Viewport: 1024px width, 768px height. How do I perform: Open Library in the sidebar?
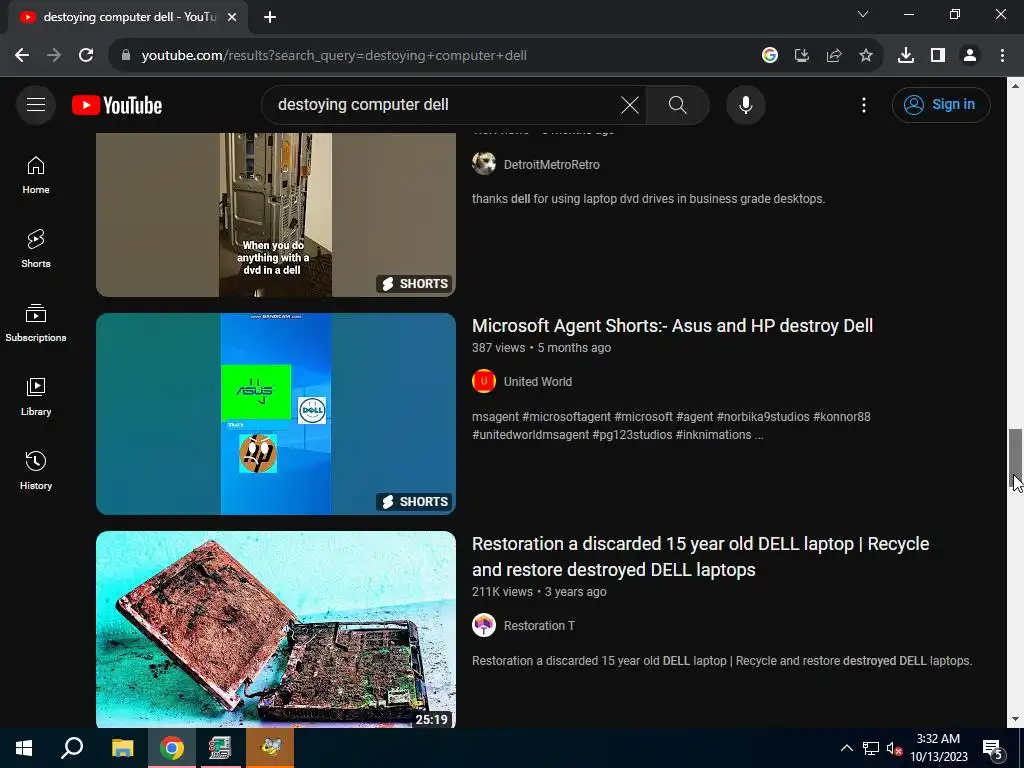(36, 396)
